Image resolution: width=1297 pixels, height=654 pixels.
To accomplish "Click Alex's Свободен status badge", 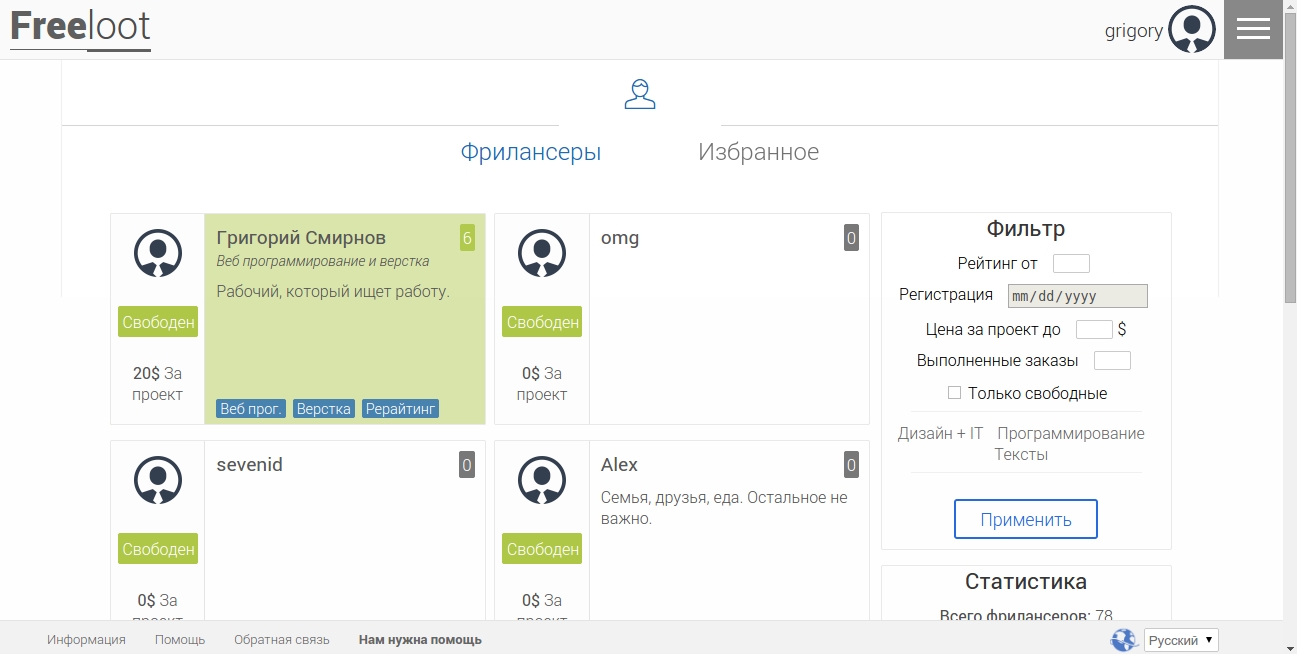I will [x=542, y=549].
